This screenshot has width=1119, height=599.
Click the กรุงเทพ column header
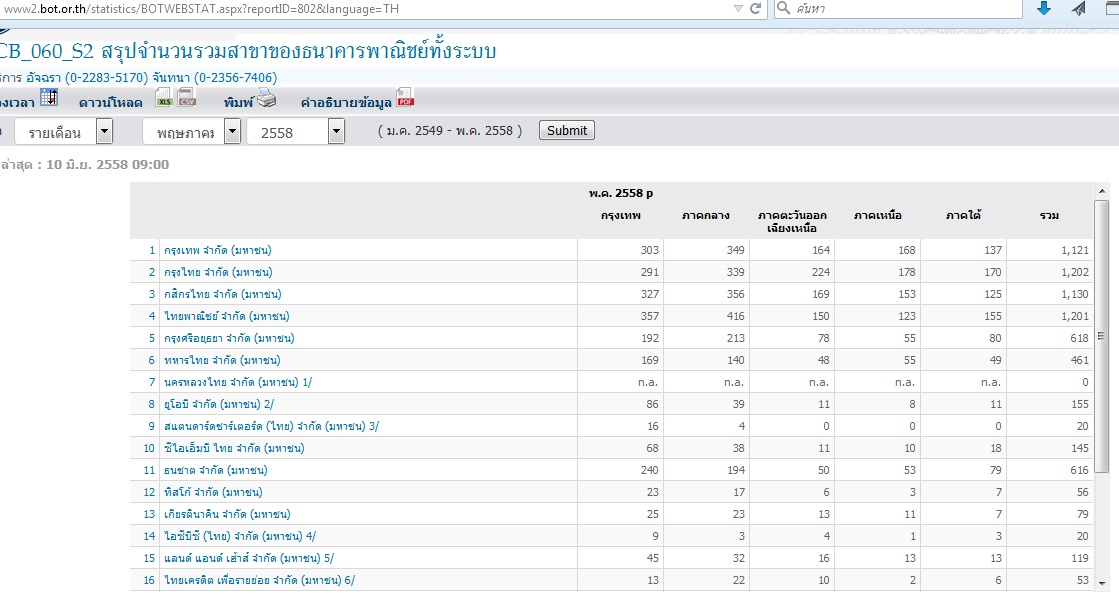(621, 216)
